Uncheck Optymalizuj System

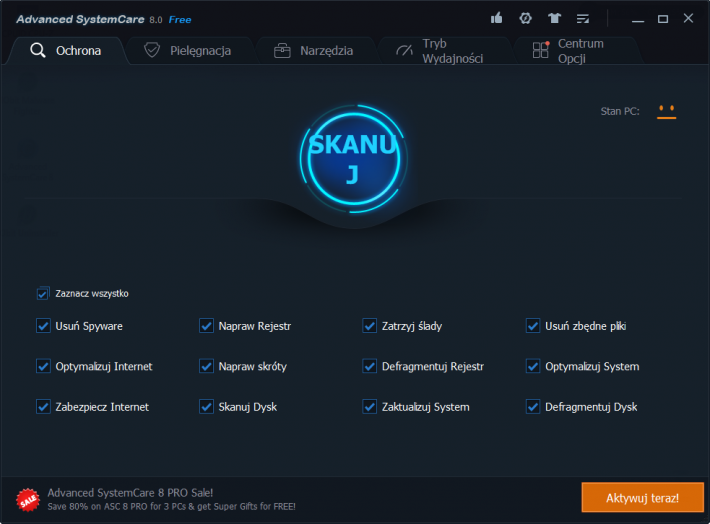pyautogui.click(x=533, y=366)
